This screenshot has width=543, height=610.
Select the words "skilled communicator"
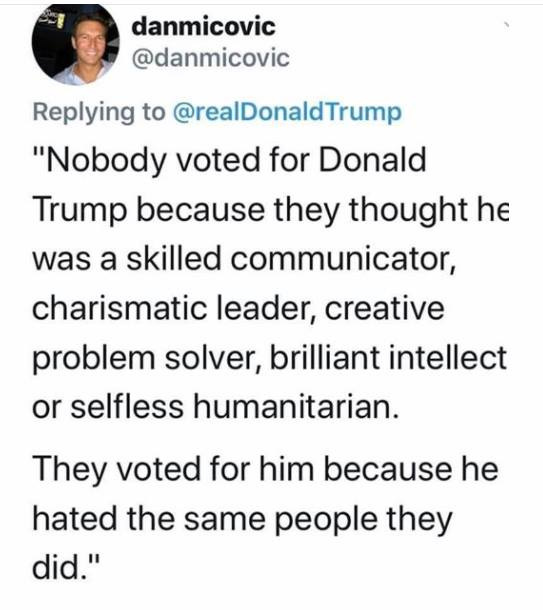(x=291, y=259)
